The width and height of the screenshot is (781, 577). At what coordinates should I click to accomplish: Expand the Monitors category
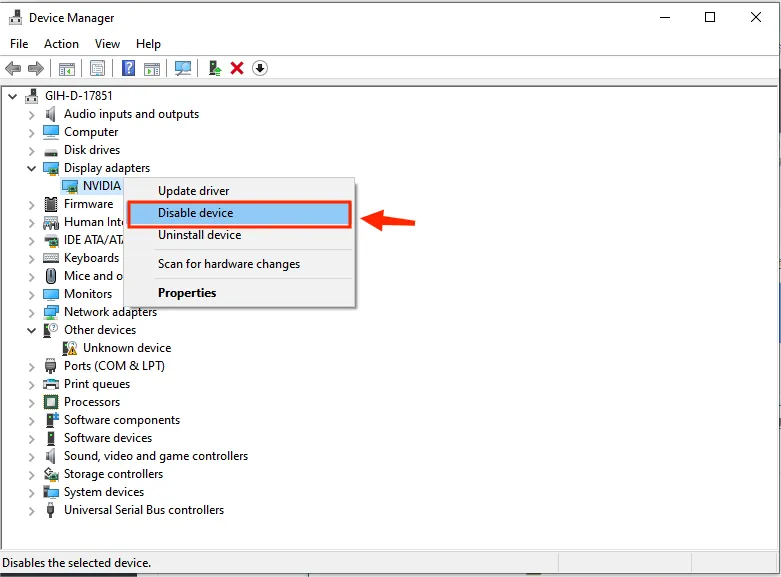[x=31, y=295]
